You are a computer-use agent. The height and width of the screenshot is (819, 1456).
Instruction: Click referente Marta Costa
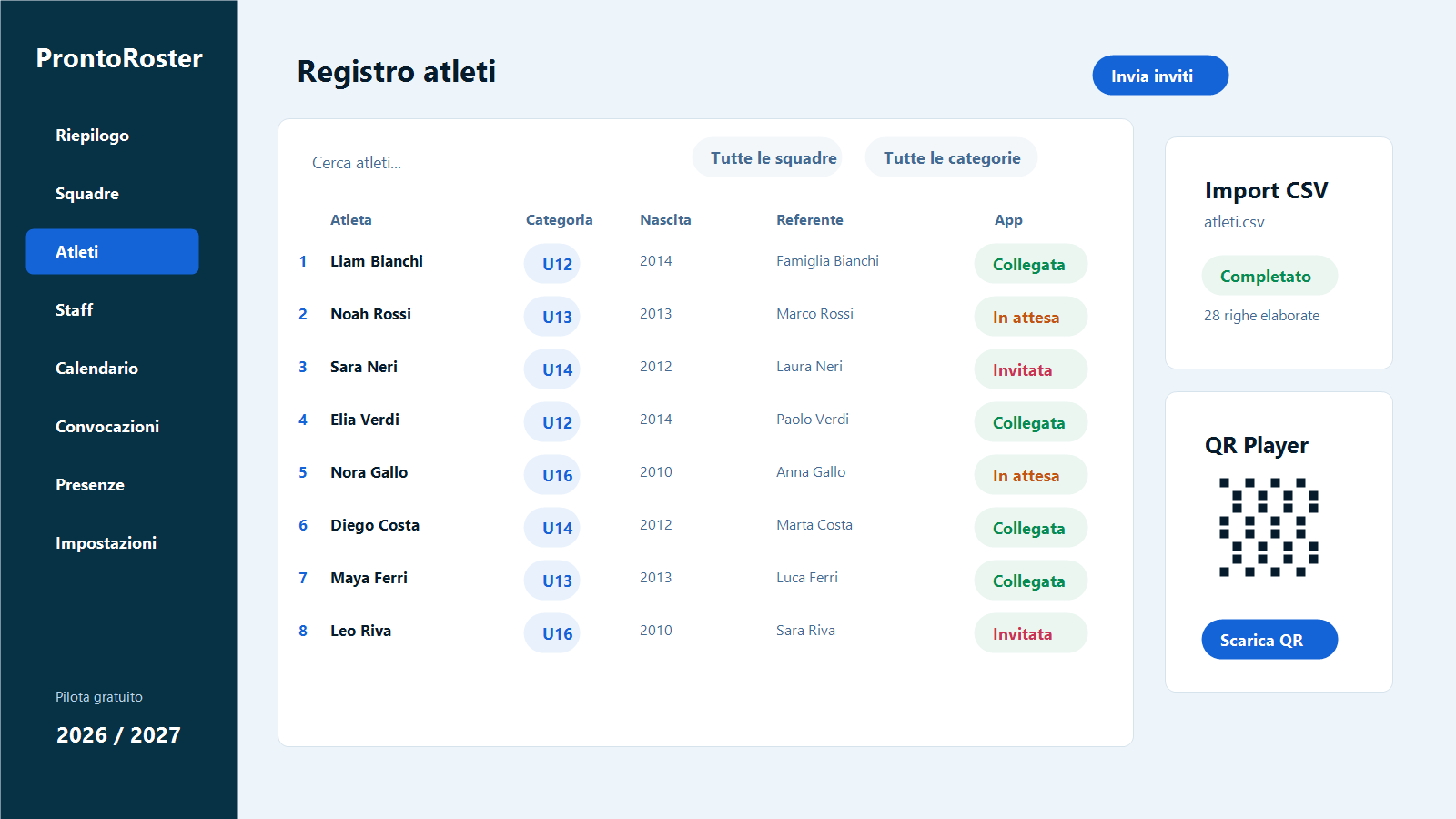814,525
